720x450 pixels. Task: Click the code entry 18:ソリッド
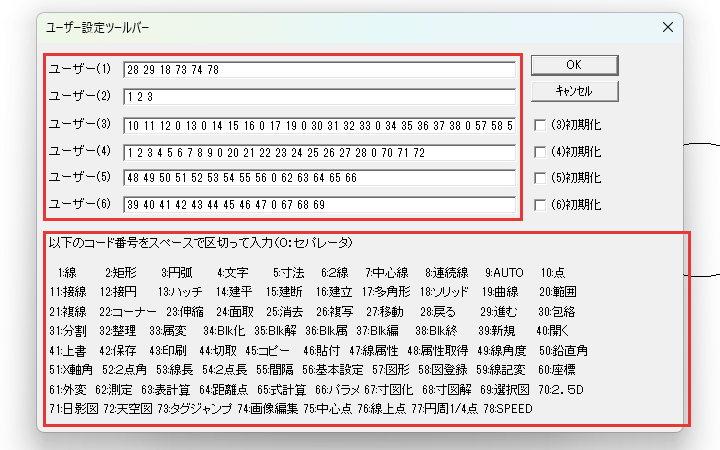click(444, 292)
